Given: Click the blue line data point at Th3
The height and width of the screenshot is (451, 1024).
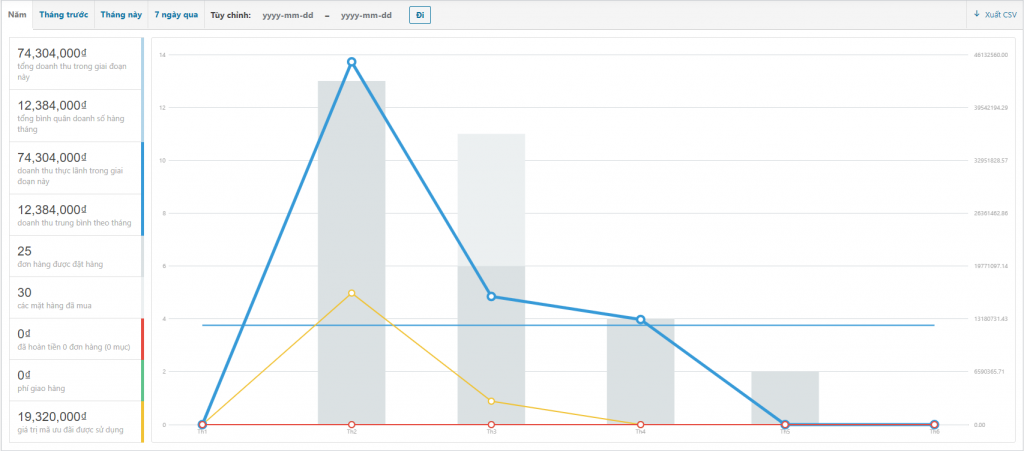Looking at the screenshot, I should click(491, 296).
